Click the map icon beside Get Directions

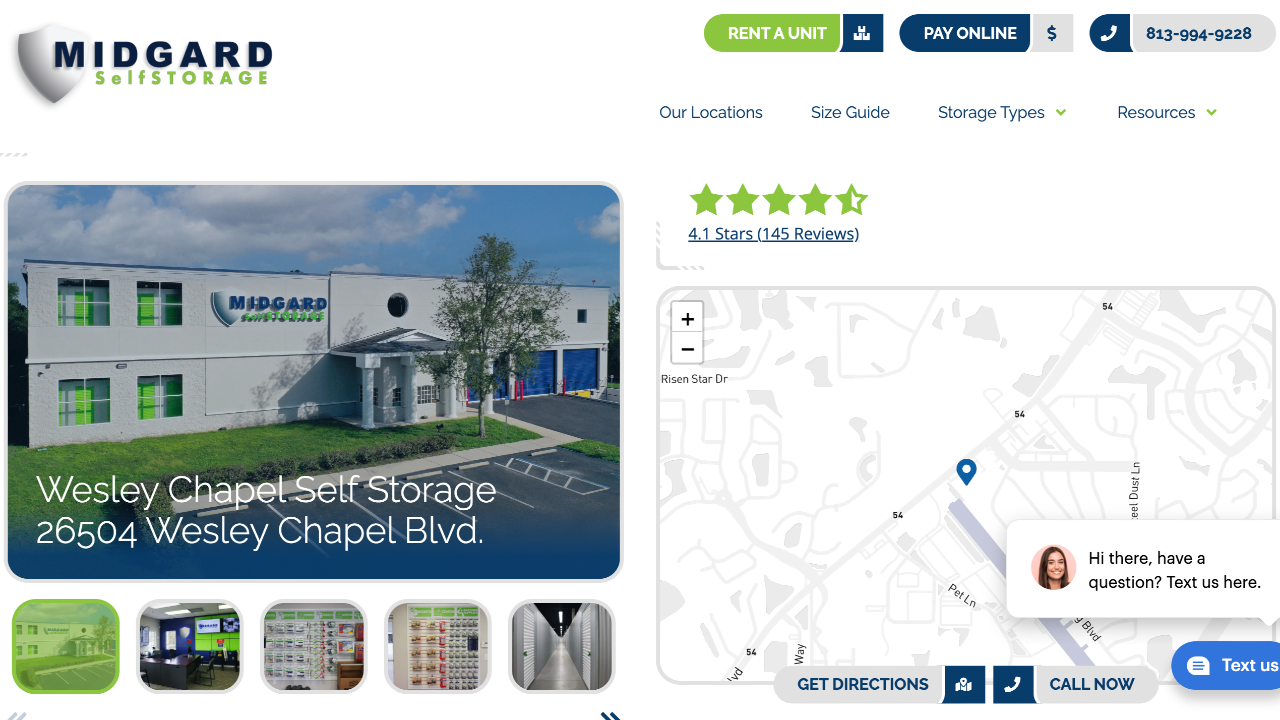964,685
